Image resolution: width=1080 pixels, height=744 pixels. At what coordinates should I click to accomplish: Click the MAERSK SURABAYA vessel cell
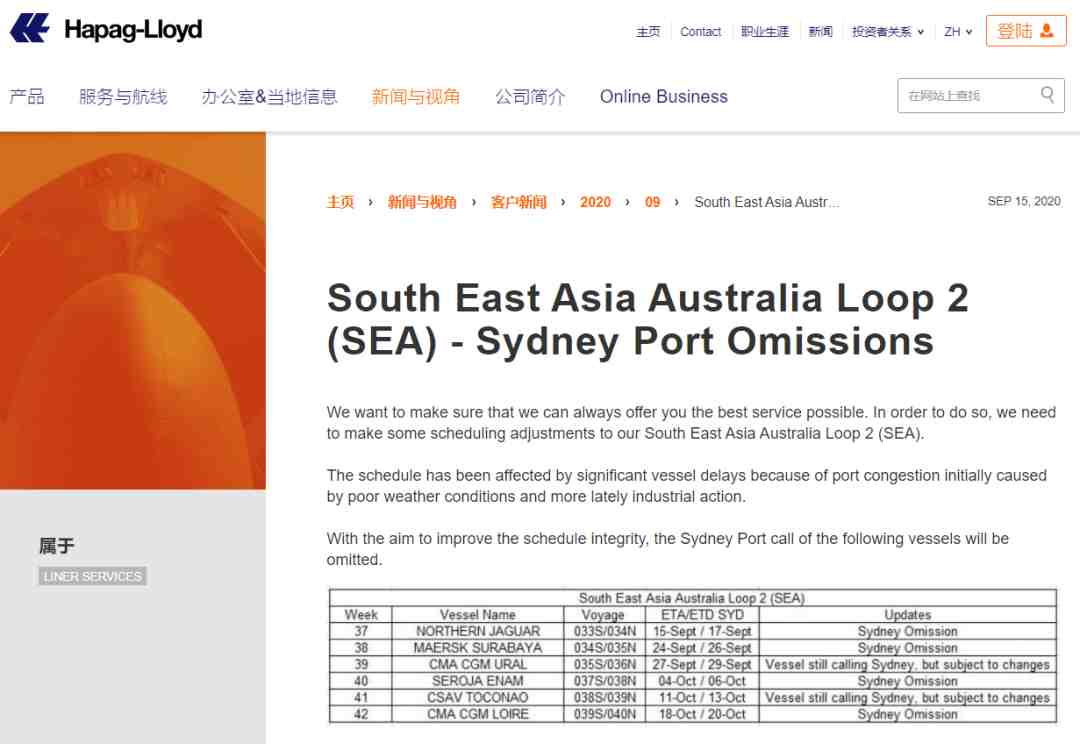[x=478, y=648]
